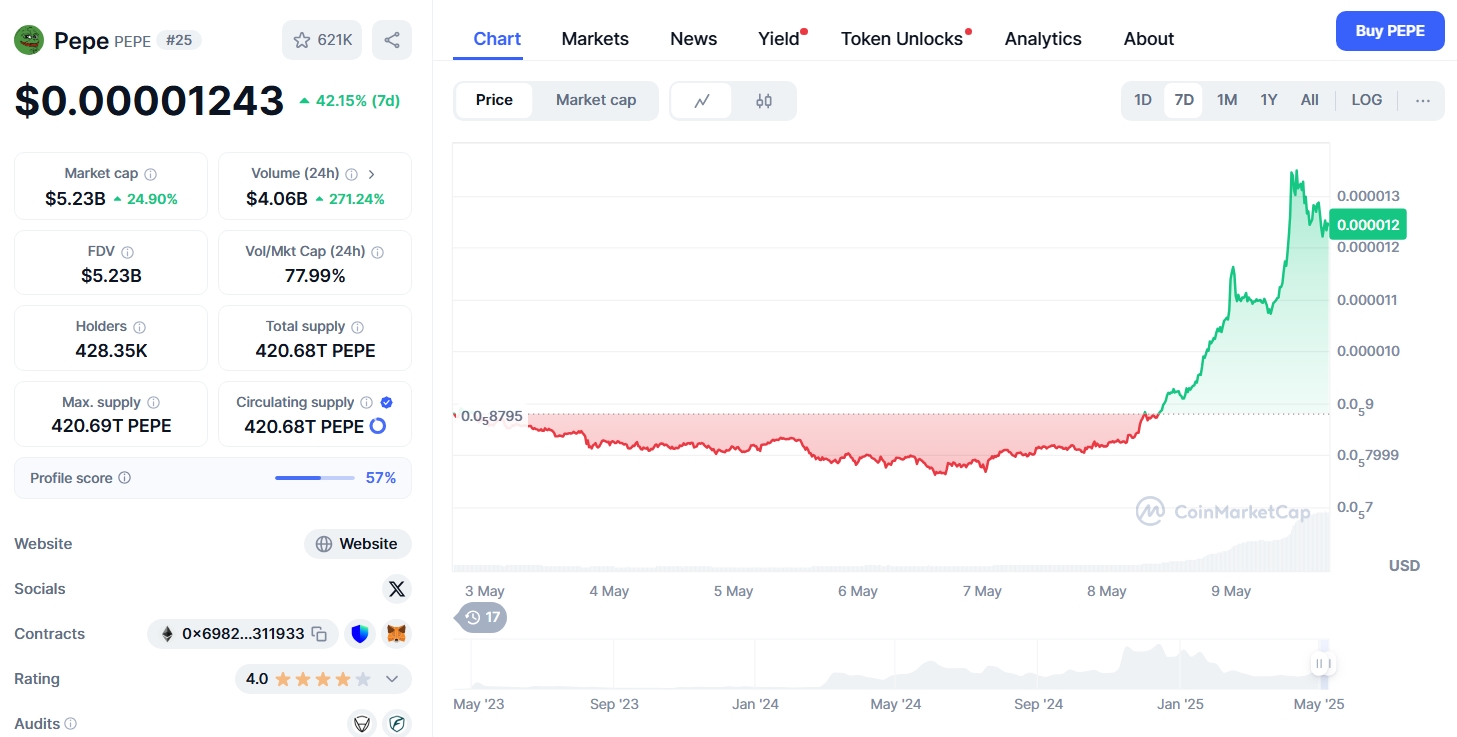Click the $5.23B market cap value
The height and width of the screenshot is (737, 1457).
click(75, 199)
